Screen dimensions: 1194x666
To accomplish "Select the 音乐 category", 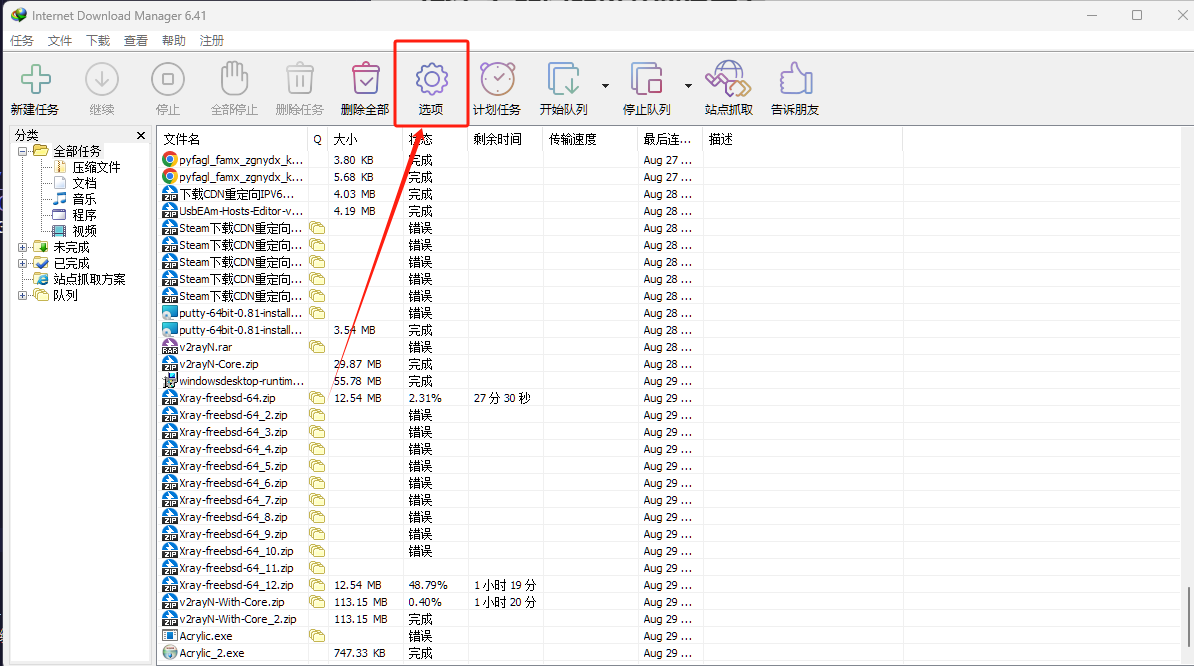I will pos(85,199).
